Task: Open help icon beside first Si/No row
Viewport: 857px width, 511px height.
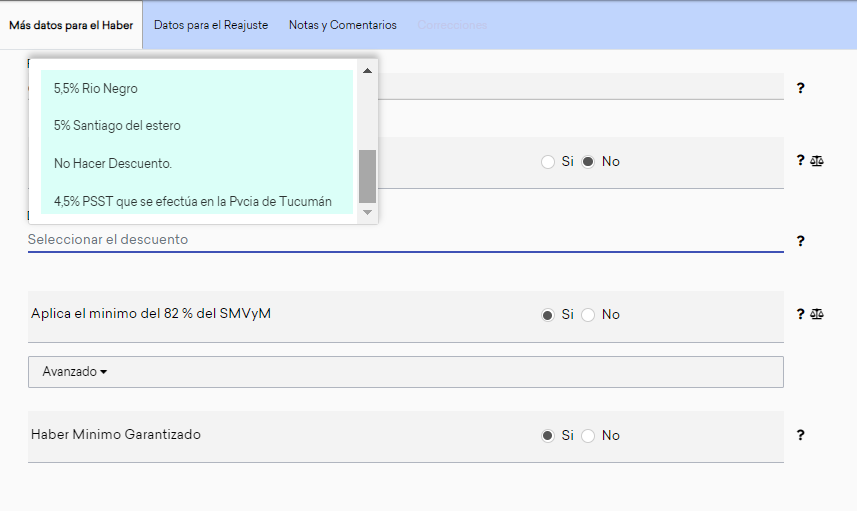Action: tap(800, 160)
